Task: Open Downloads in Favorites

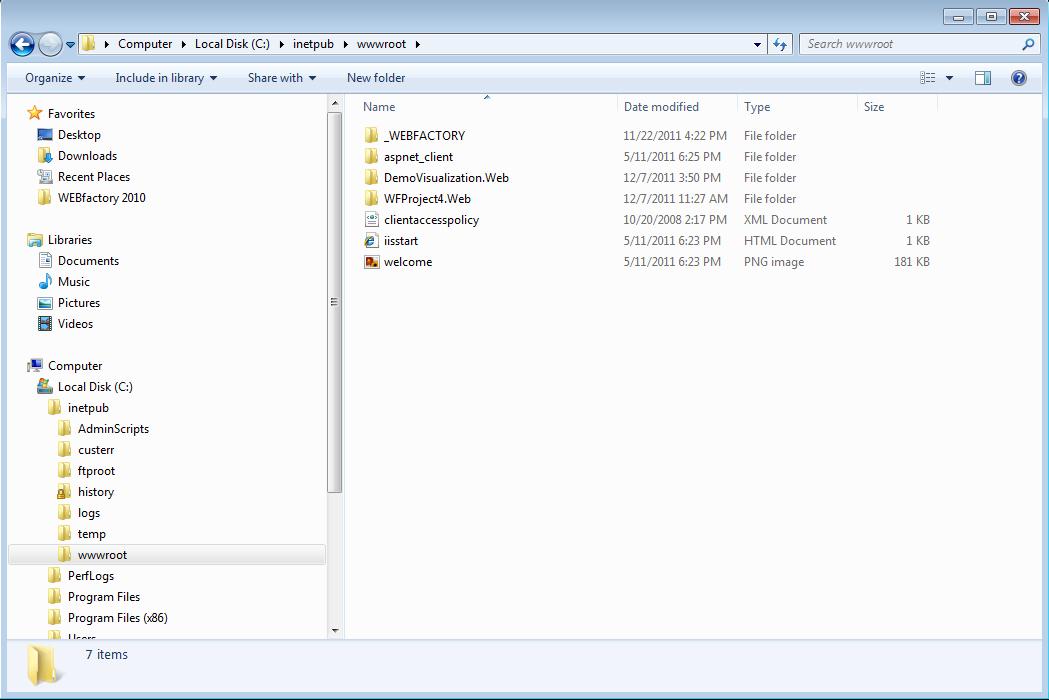Action: click(x=87, y=156)
